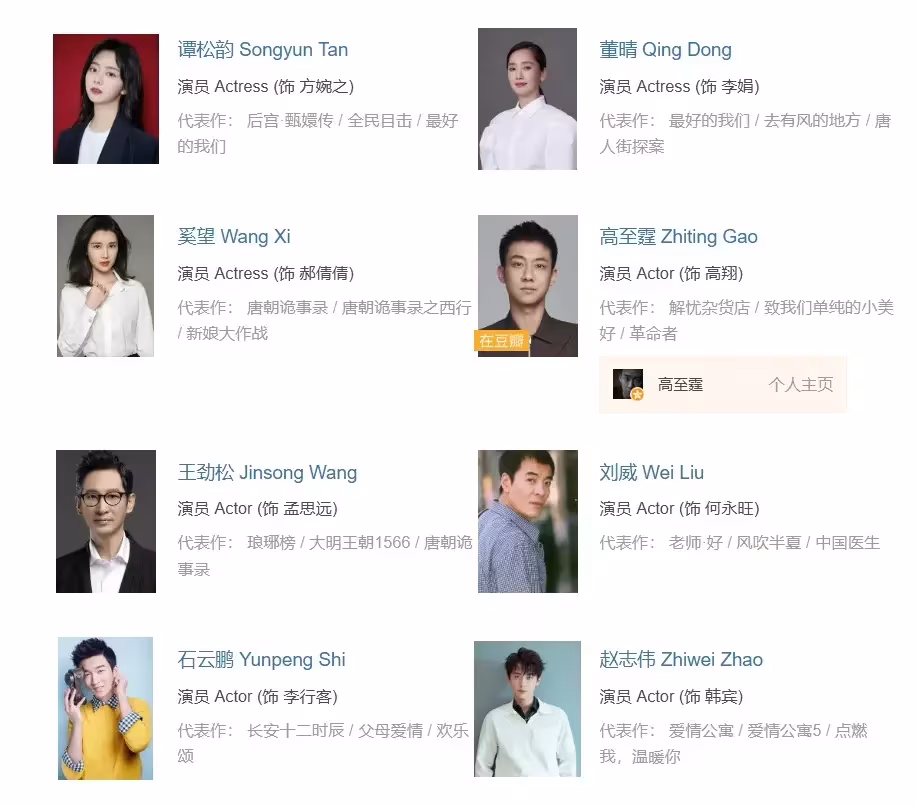
Task: Open Wei Liu's portrait photo
Action: coord(528,521)
